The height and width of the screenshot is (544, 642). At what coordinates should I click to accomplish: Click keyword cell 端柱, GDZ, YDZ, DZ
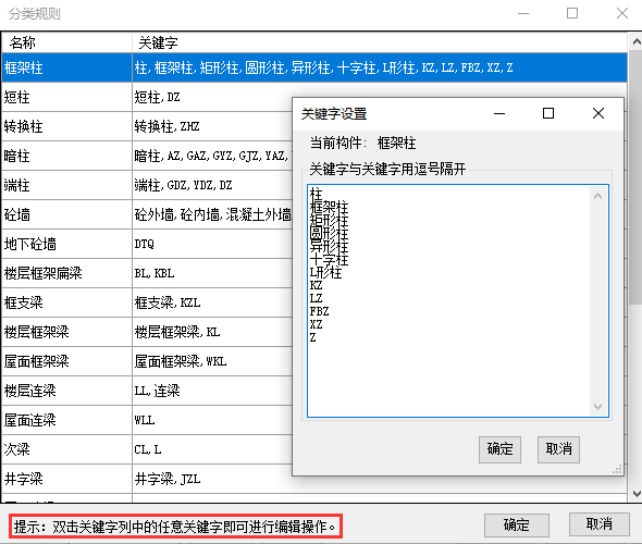point(212,185)
